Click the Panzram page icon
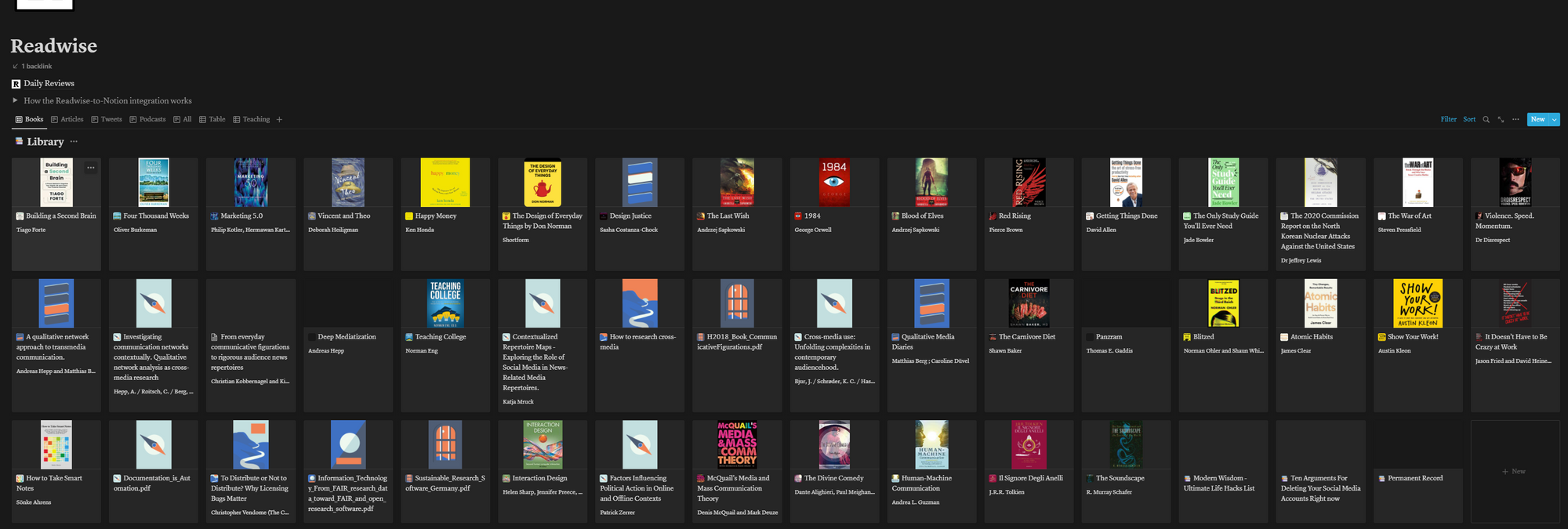 (1090, 337)
